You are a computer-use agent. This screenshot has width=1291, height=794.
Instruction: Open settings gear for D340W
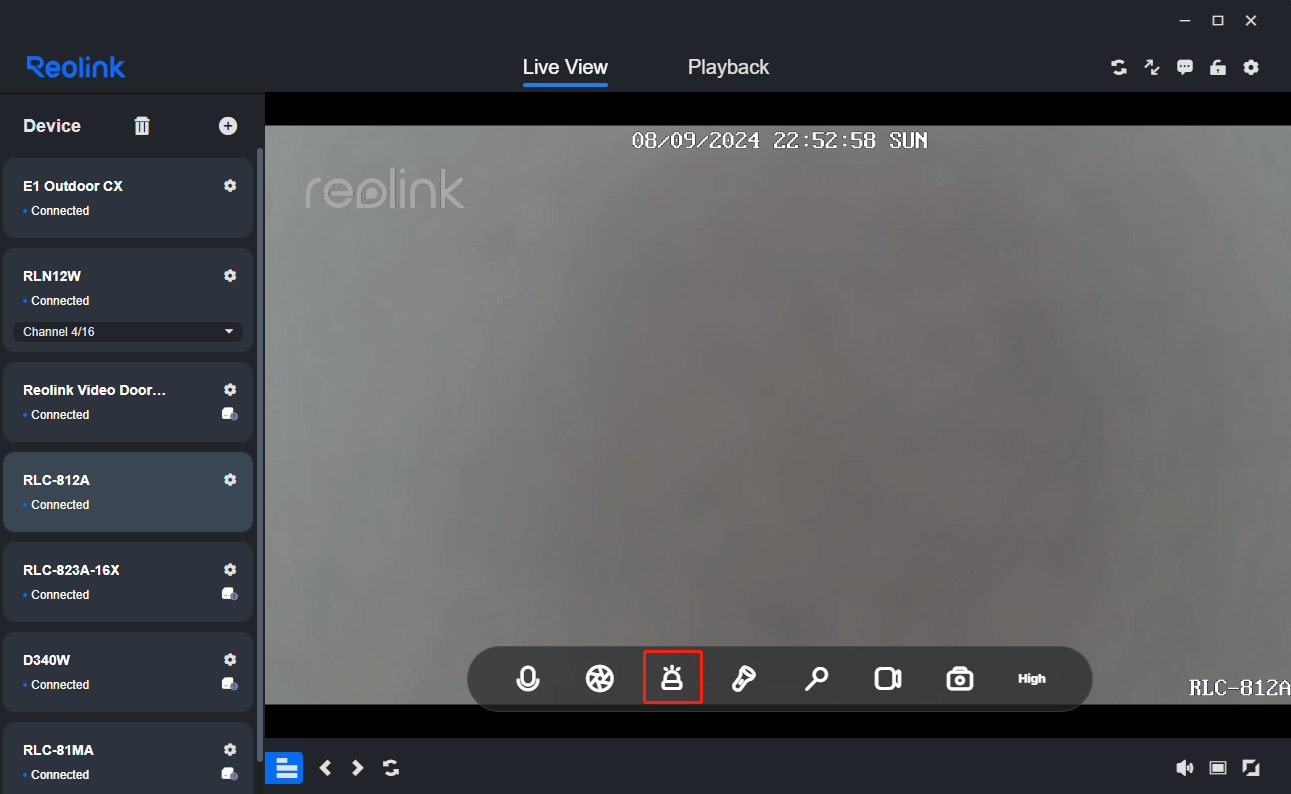pos(230,660)
